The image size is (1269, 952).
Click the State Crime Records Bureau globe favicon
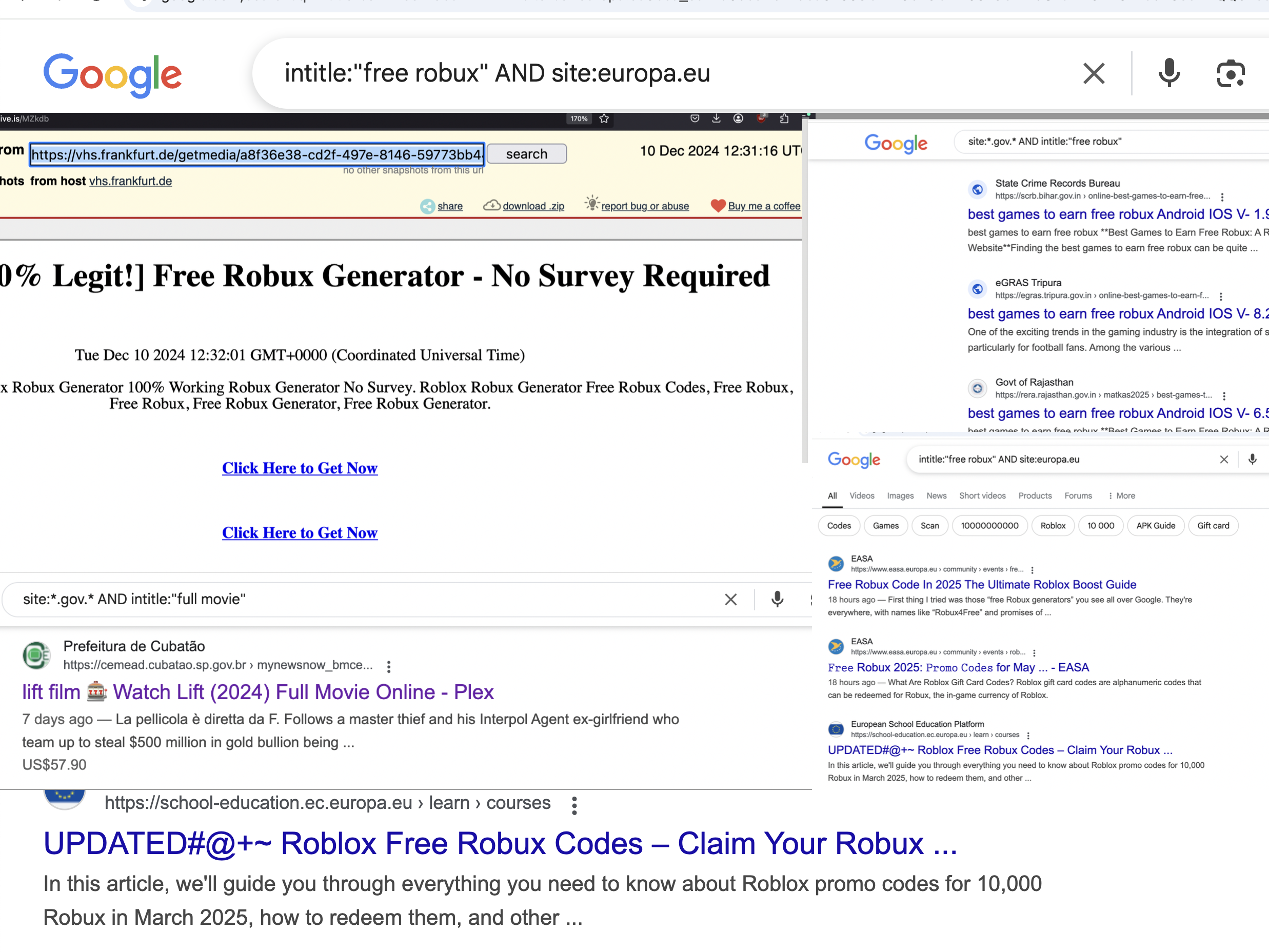coord(978,189)
